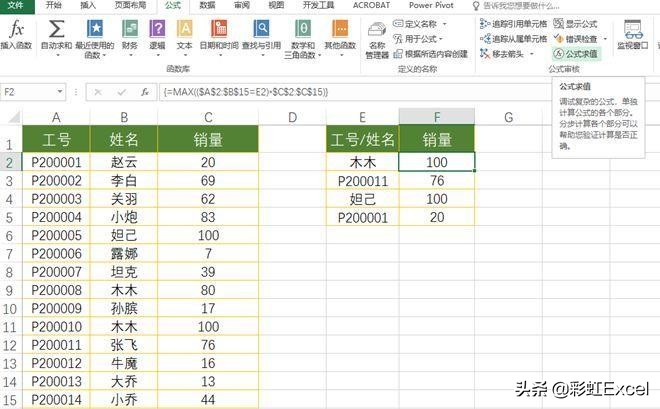Switch to the Power Pivot tab
660x409 pixels.
point(431,5)
